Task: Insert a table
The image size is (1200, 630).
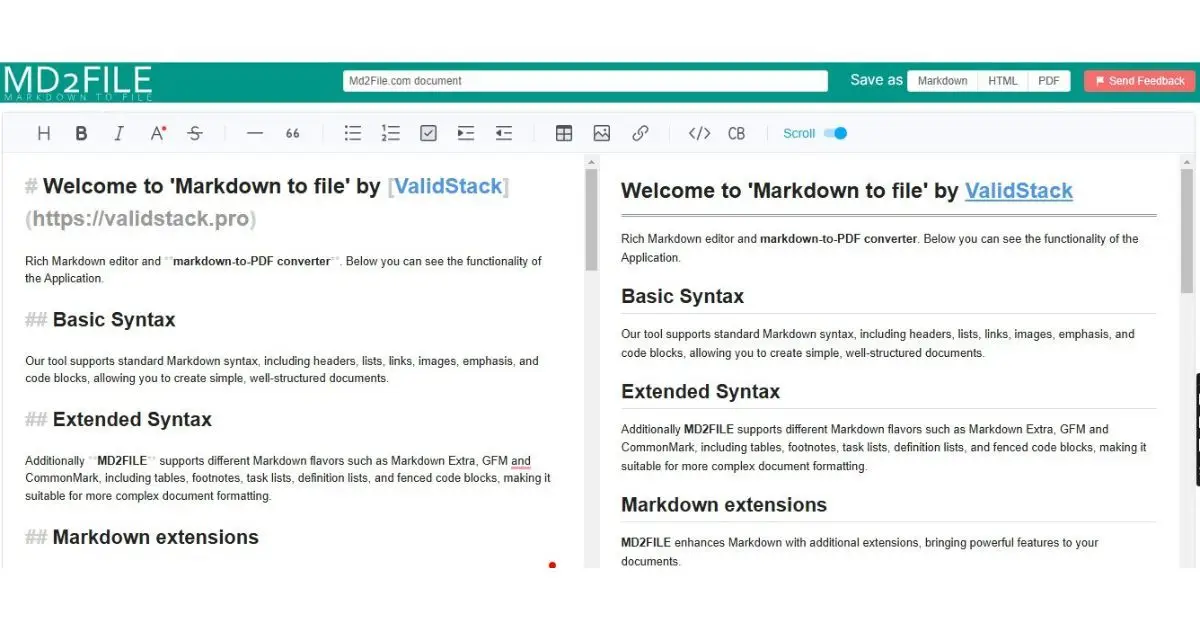Action: 563,132
